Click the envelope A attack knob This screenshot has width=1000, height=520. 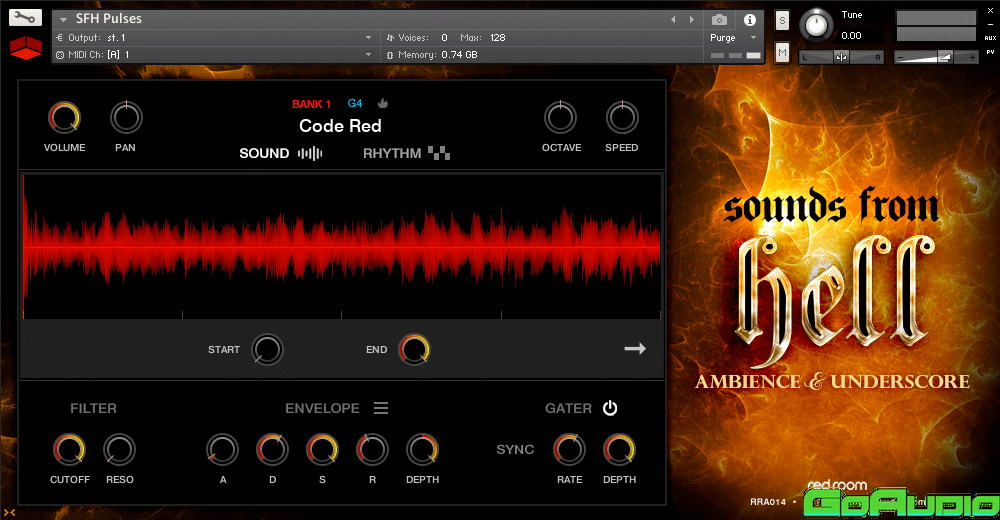[222, 449]
